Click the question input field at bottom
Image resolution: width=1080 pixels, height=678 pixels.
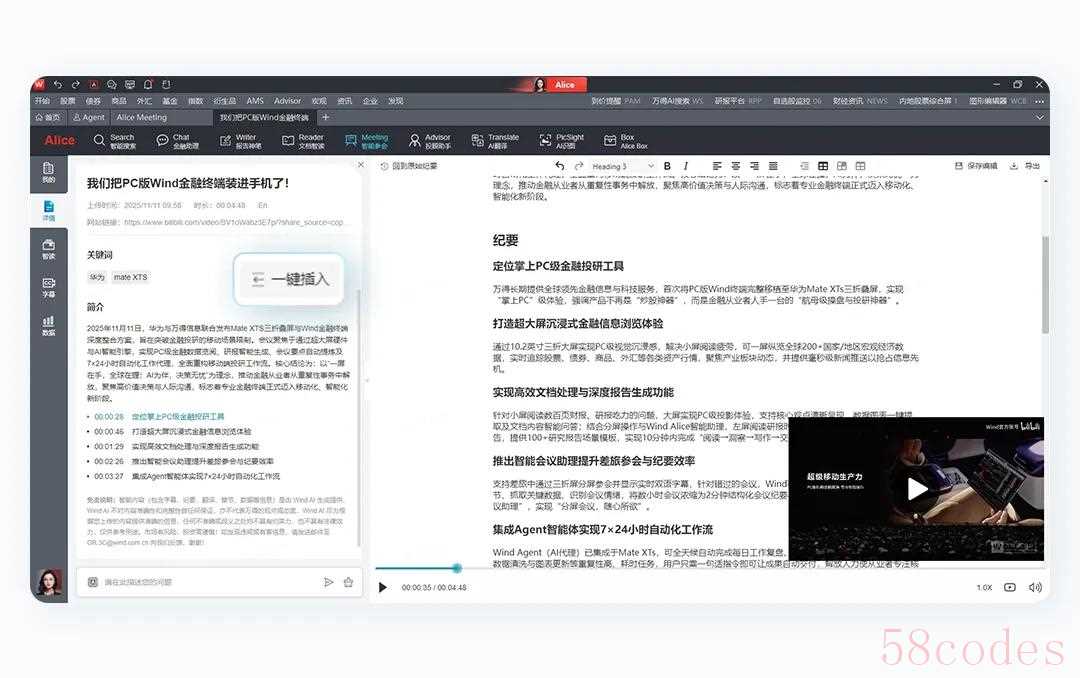210,581
